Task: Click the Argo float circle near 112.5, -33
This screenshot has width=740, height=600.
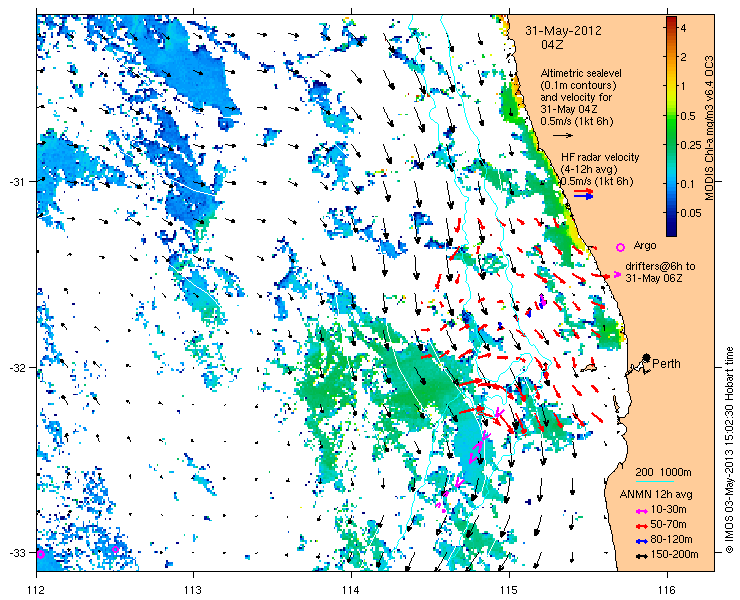Action: pos(115,549)
